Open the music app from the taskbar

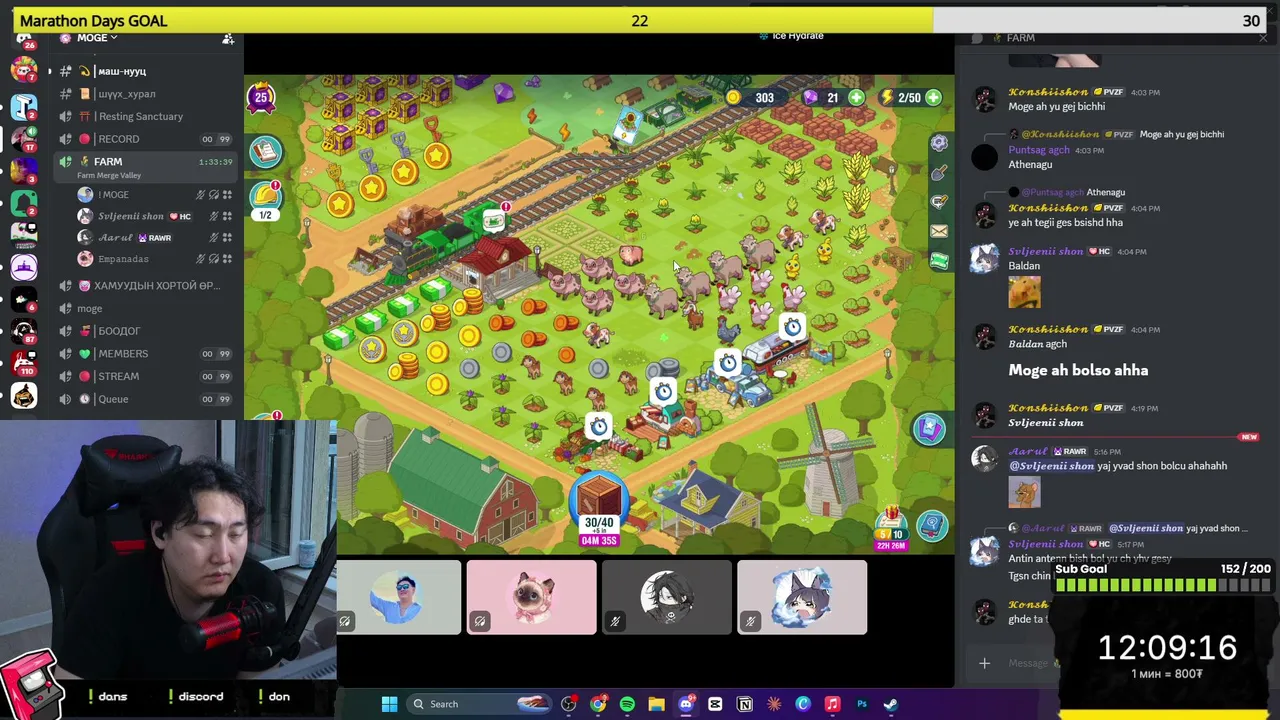tap(832, 704)
